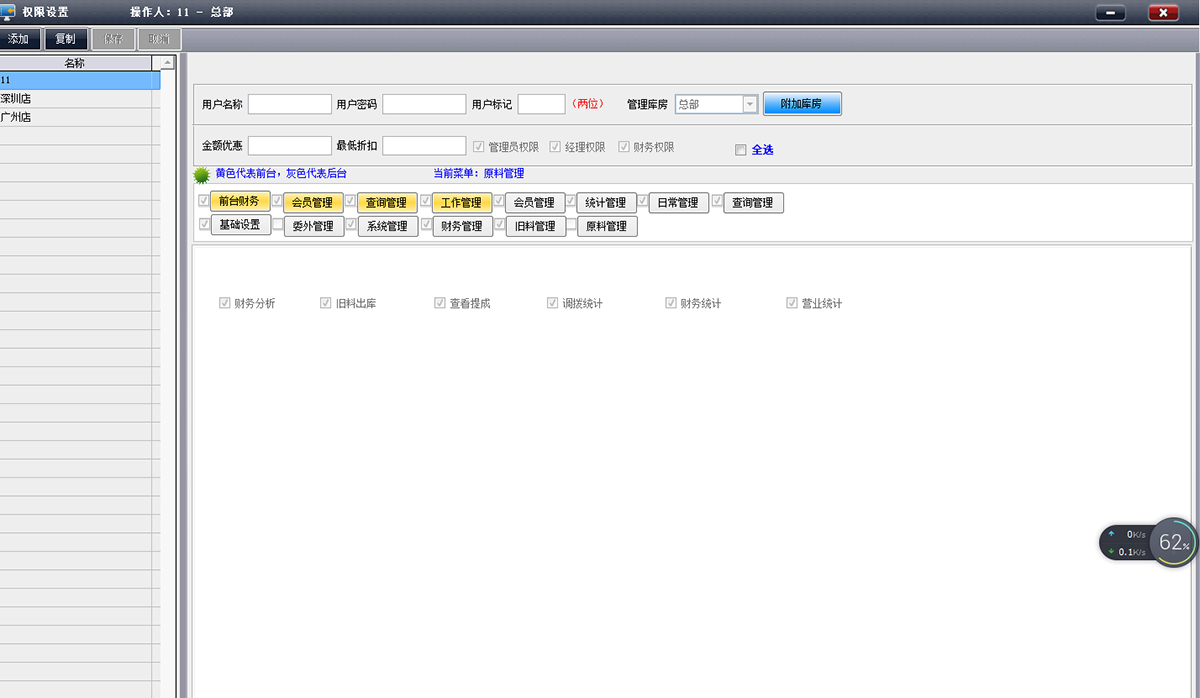Toggle the 财务统计 permission checkbox
Image resolution: width=1200 pixels, height=698 pixels.
671,303
